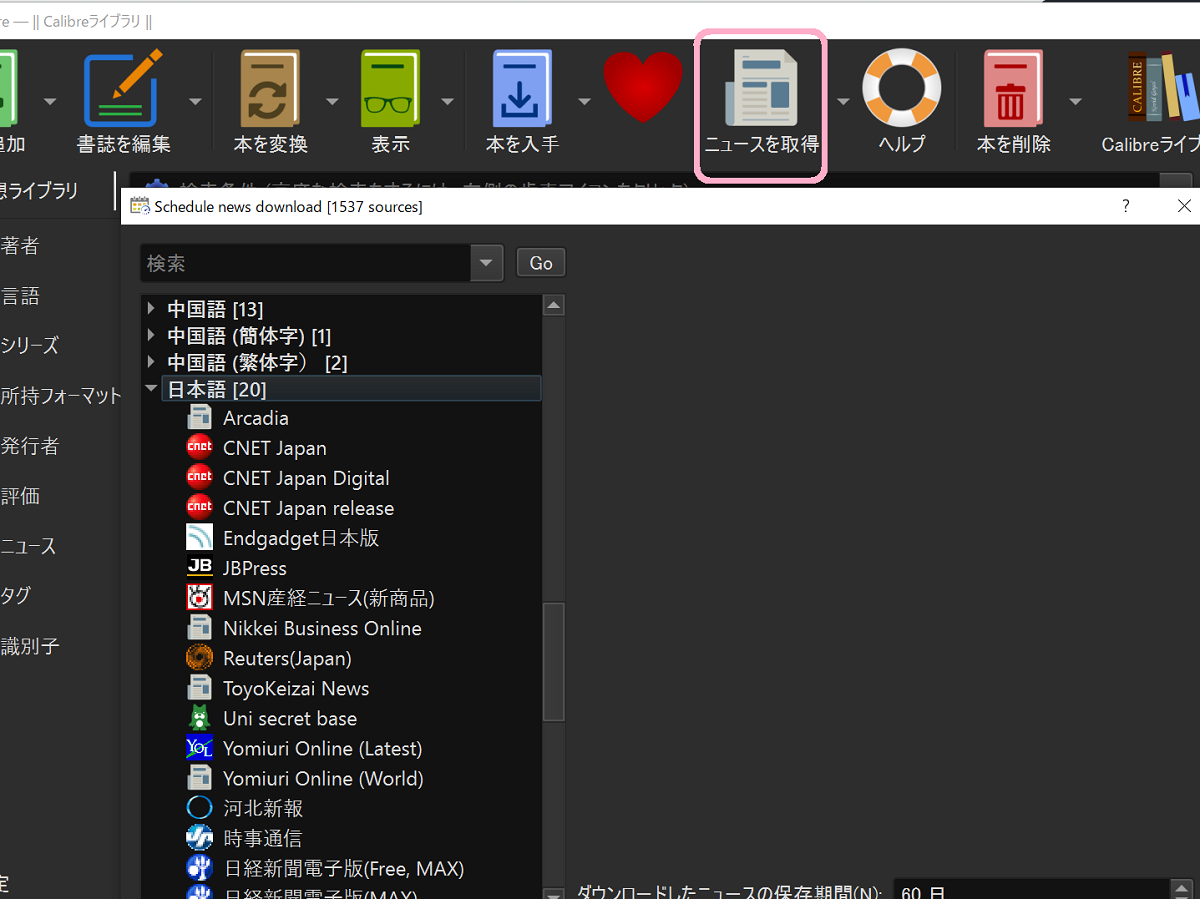The image size is (1200, 899).
Task: Select the Endgadget日本版 feed source
Action: (x=301, y=538)
